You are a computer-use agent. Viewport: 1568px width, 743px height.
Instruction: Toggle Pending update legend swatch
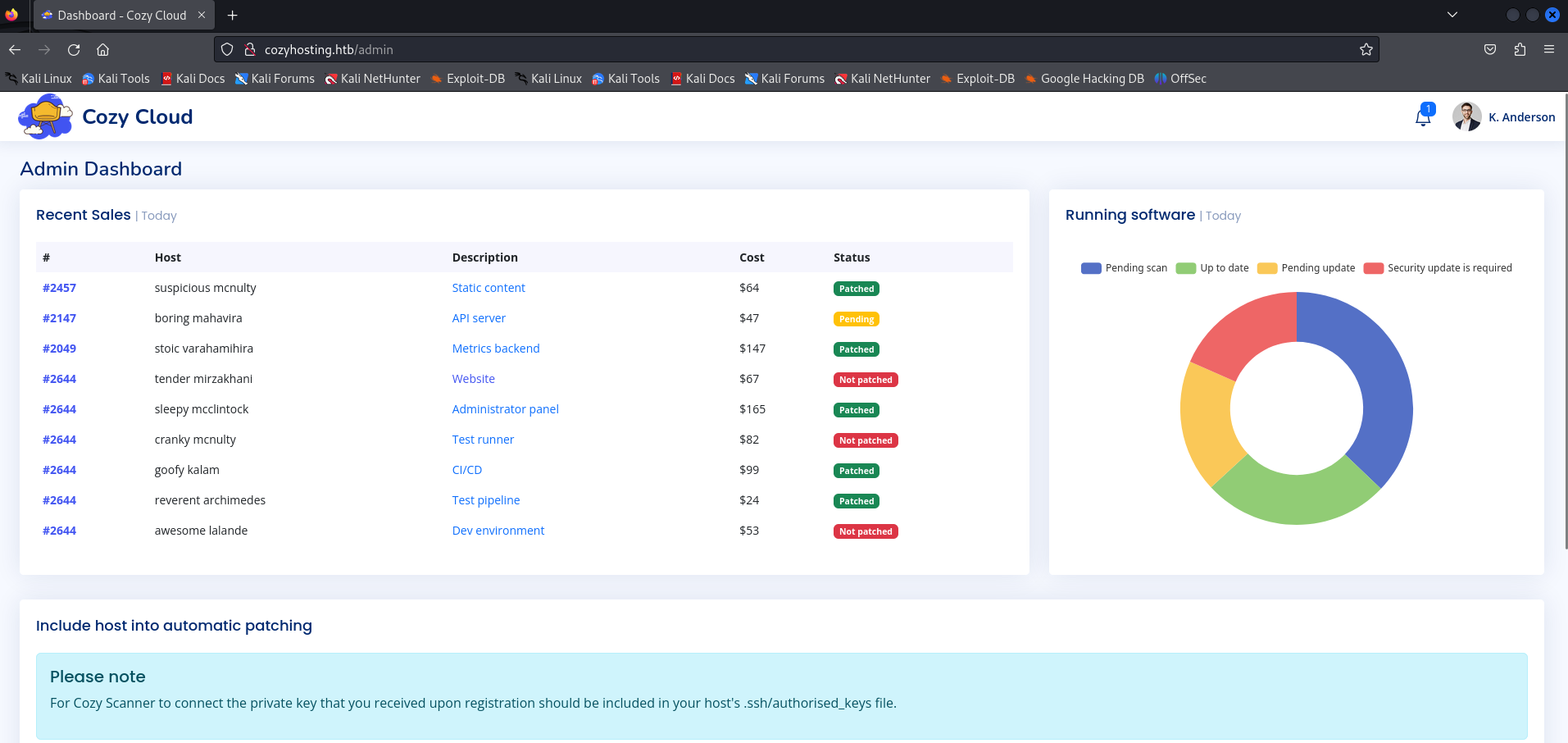tap(1267, 268)
